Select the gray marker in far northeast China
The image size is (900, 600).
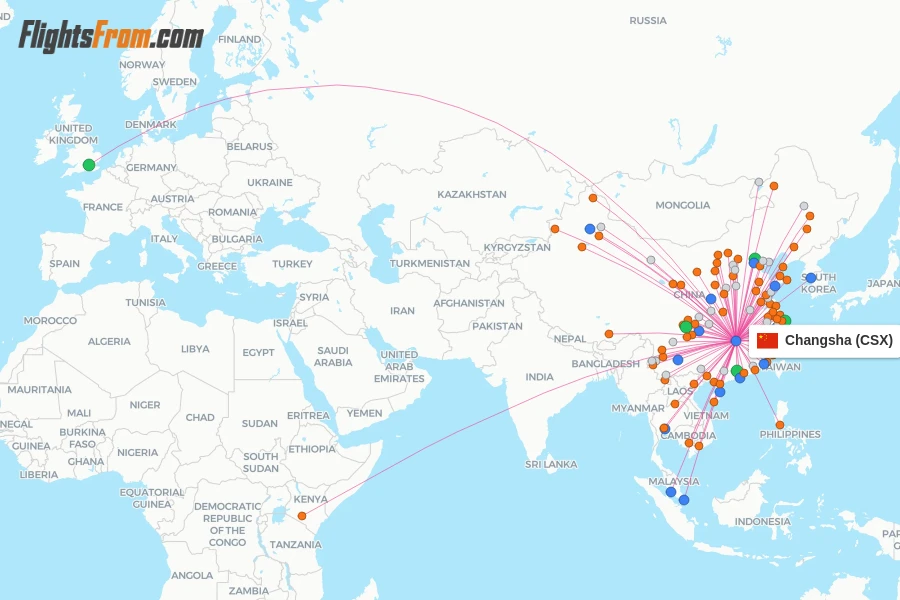tap(804, 206)
